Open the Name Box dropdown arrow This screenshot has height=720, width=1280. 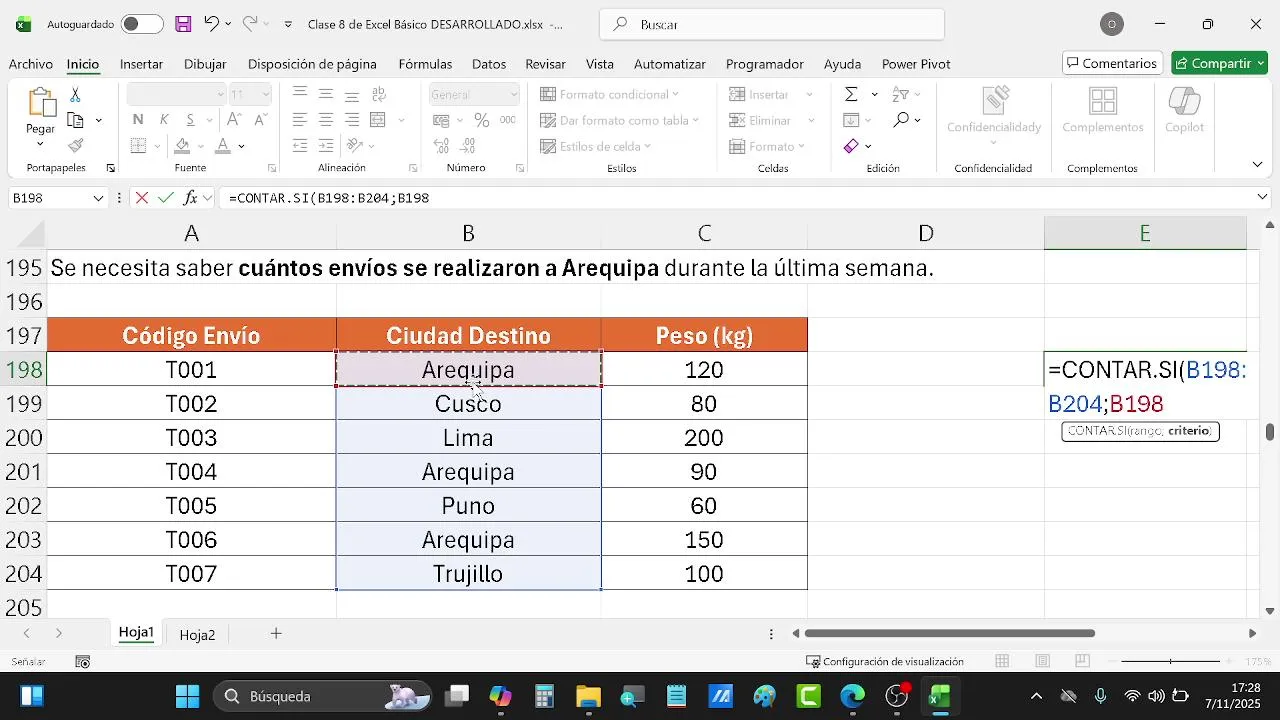coord(98,198)
